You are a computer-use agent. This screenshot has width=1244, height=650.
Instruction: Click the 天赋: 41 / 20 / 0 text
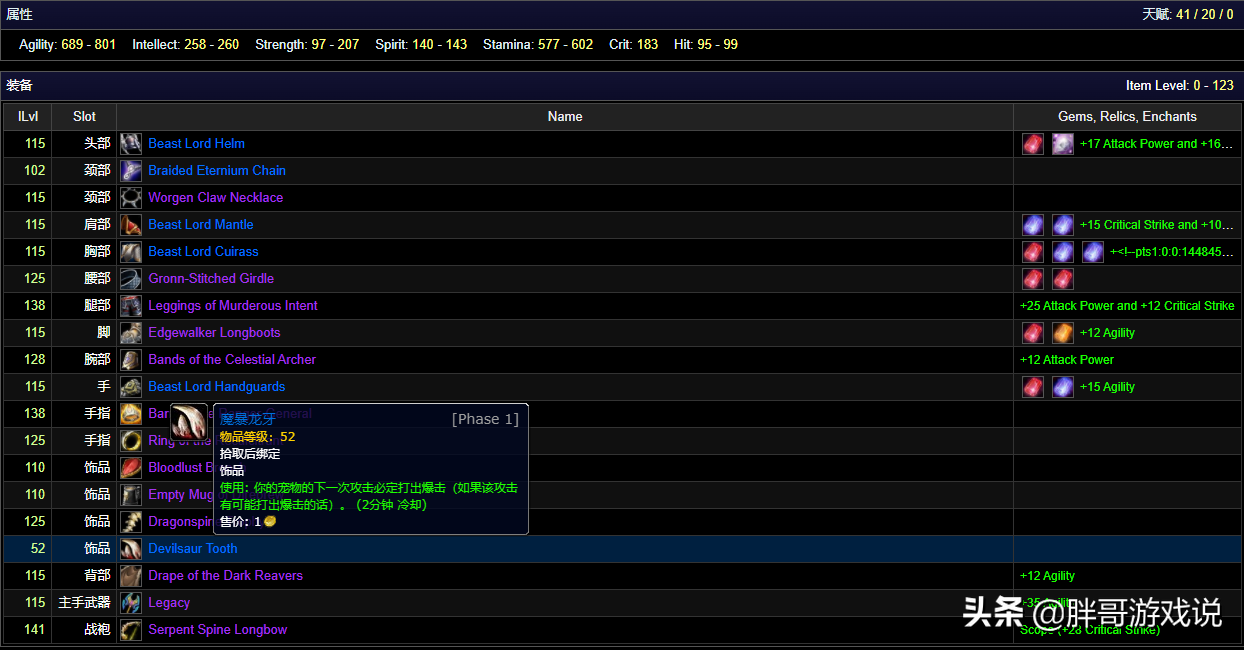pyautogui.click(x=1188, y=15)
